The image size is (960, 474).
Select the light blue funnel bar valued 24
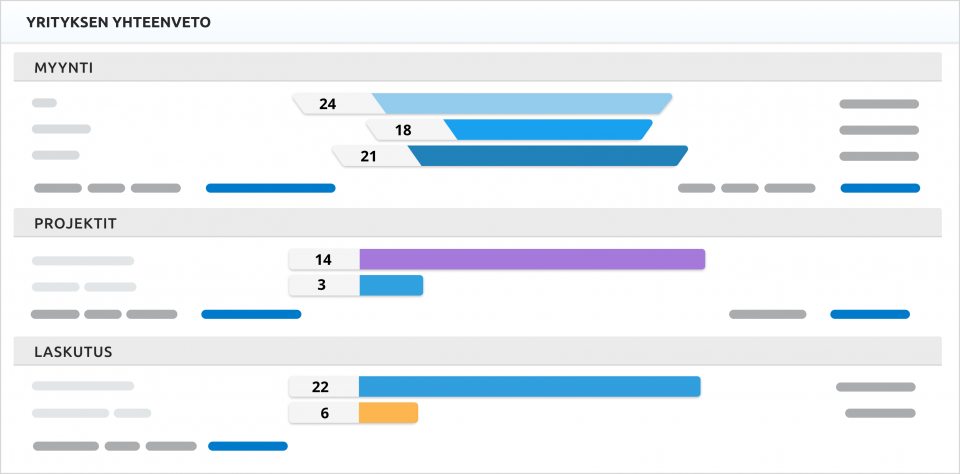tap(522, 103)
